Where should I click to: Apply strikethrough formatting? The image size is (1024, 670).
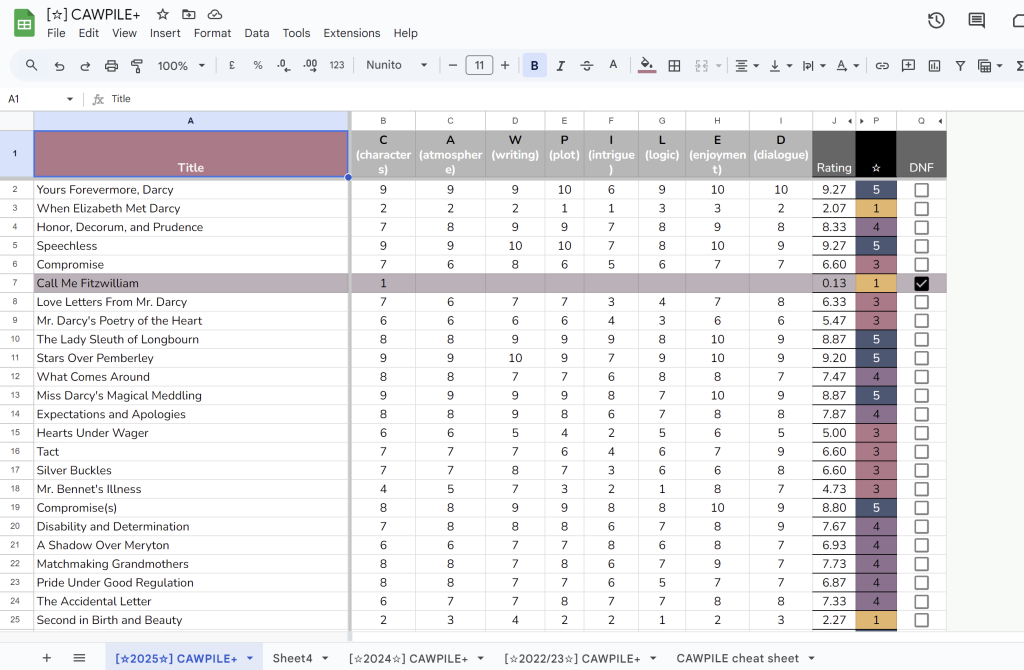click(587, 66)
